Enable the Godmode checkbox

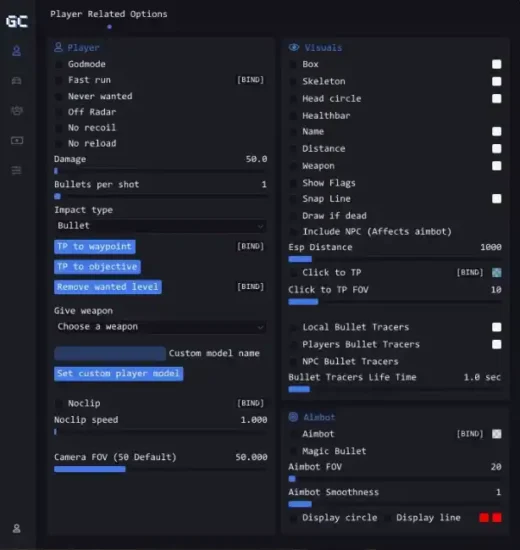click(59, 64)
